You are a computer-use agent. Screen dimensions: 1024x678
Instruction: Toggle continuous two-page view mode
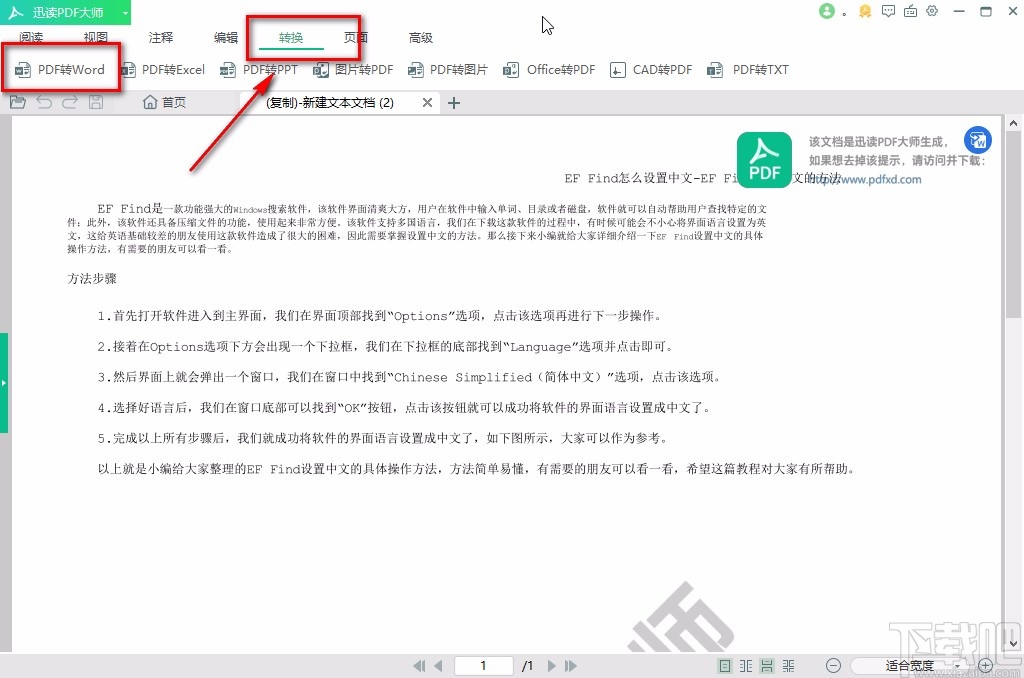[x=789, y=666]
